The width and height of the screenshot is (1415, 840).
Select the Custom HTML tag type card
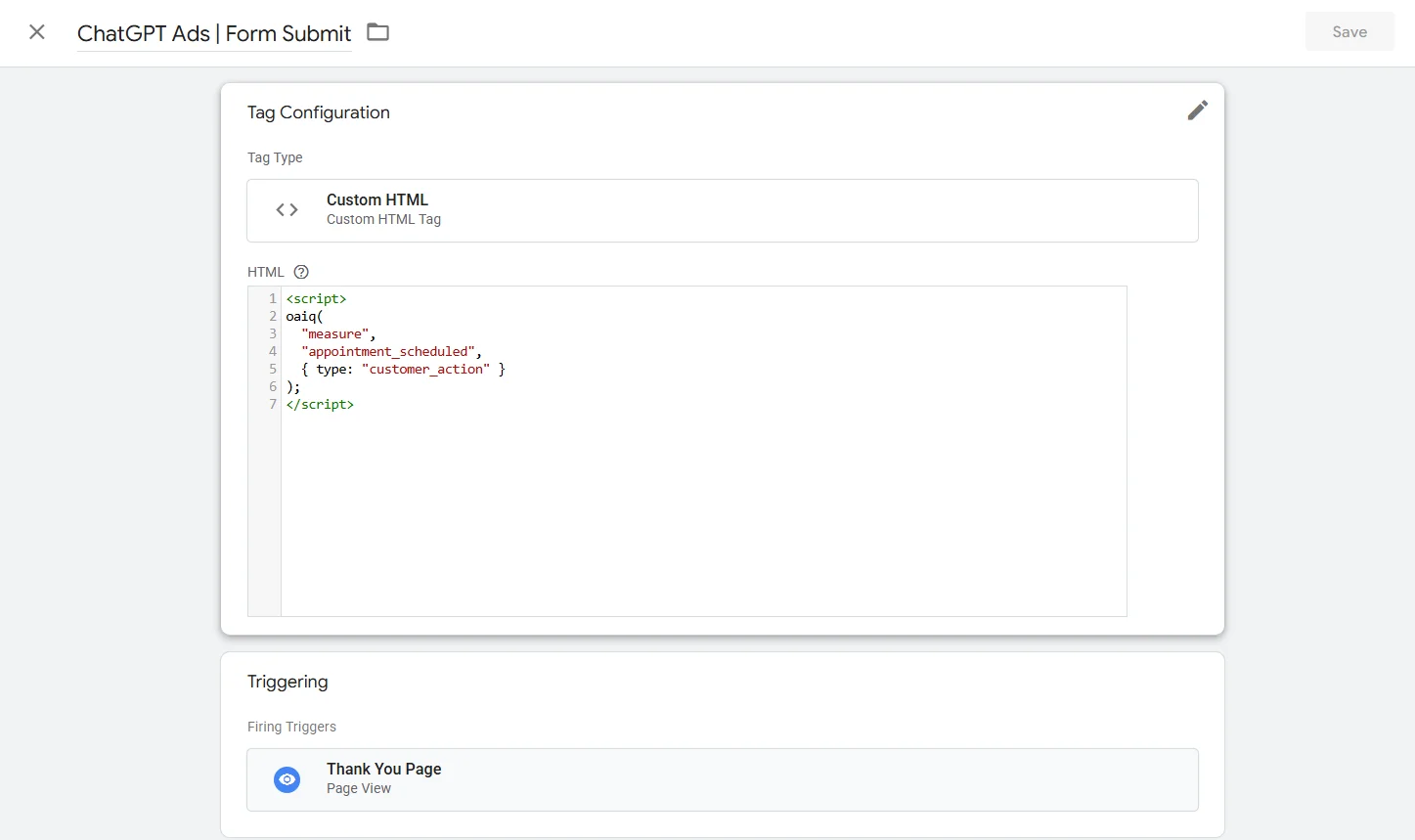(x=722, y=210)
